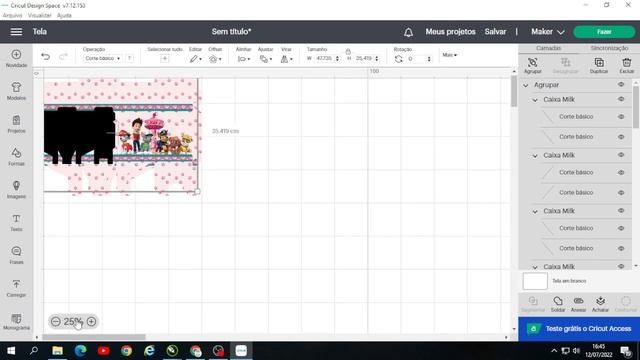Screen dimensions: 640x360
Task: Switch to the Camadas tab
Action: tap(548, 48)
